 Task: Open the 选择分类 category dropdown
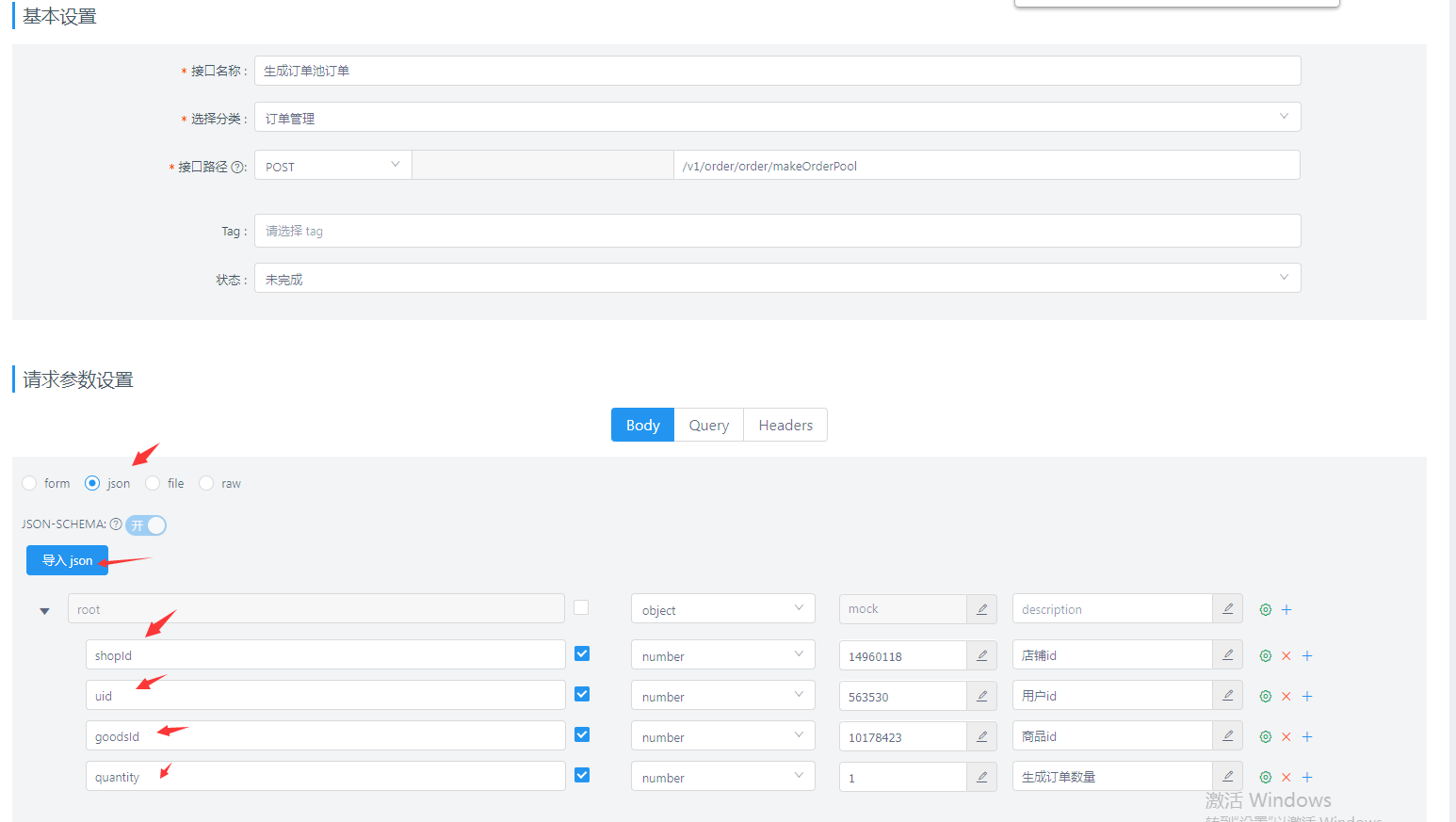(x=1283, y=116)
